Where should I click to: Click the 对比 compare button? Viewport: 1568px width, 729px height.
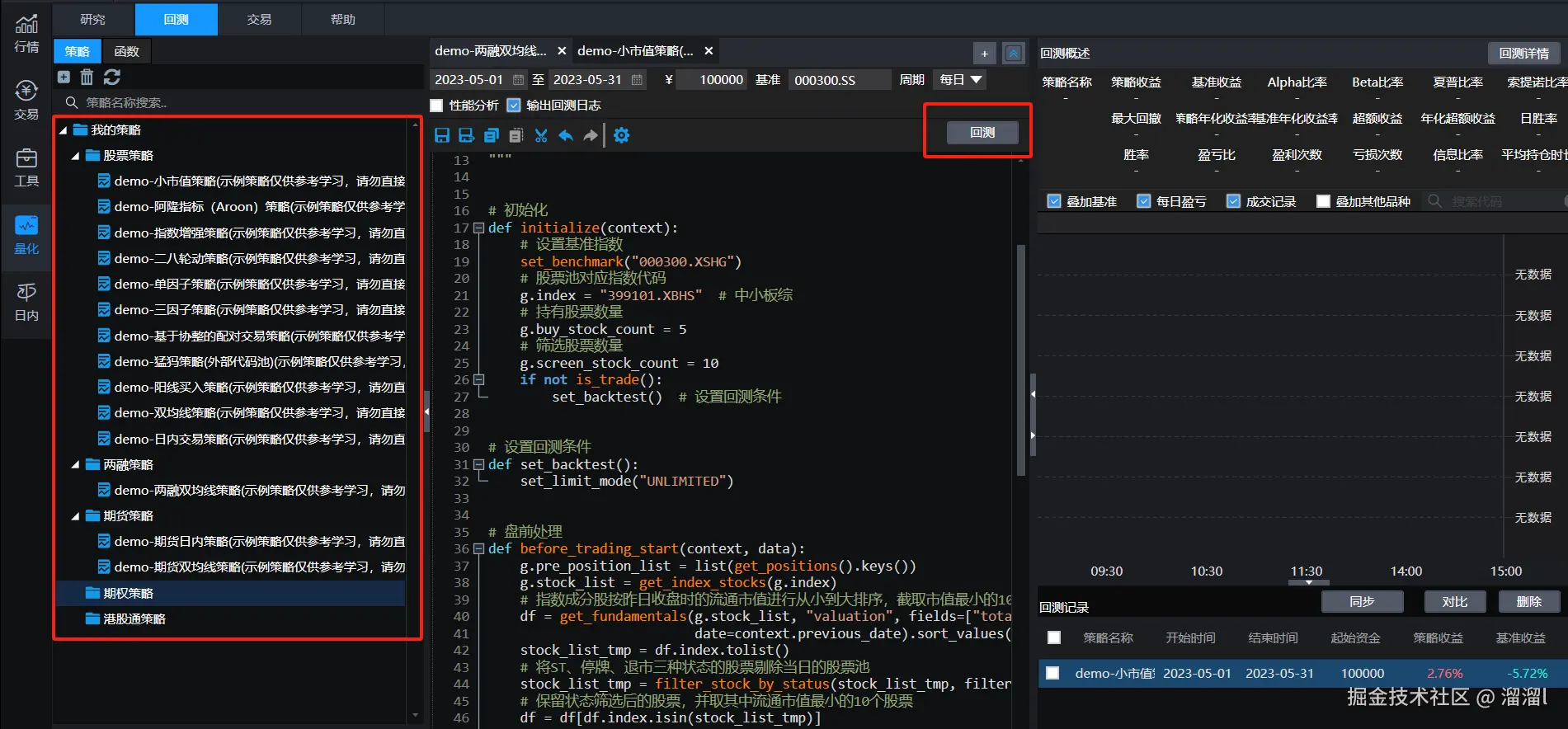point(1455,602)
